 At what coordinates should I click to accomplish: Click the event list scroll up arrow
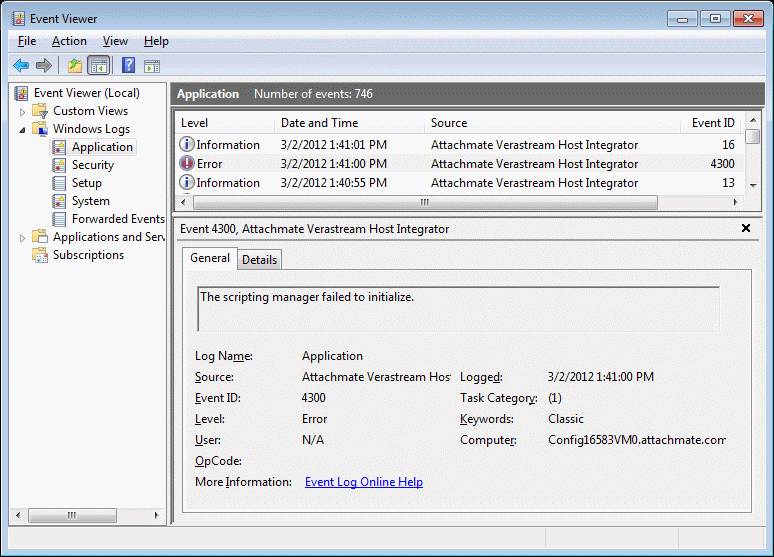(753, 120)
